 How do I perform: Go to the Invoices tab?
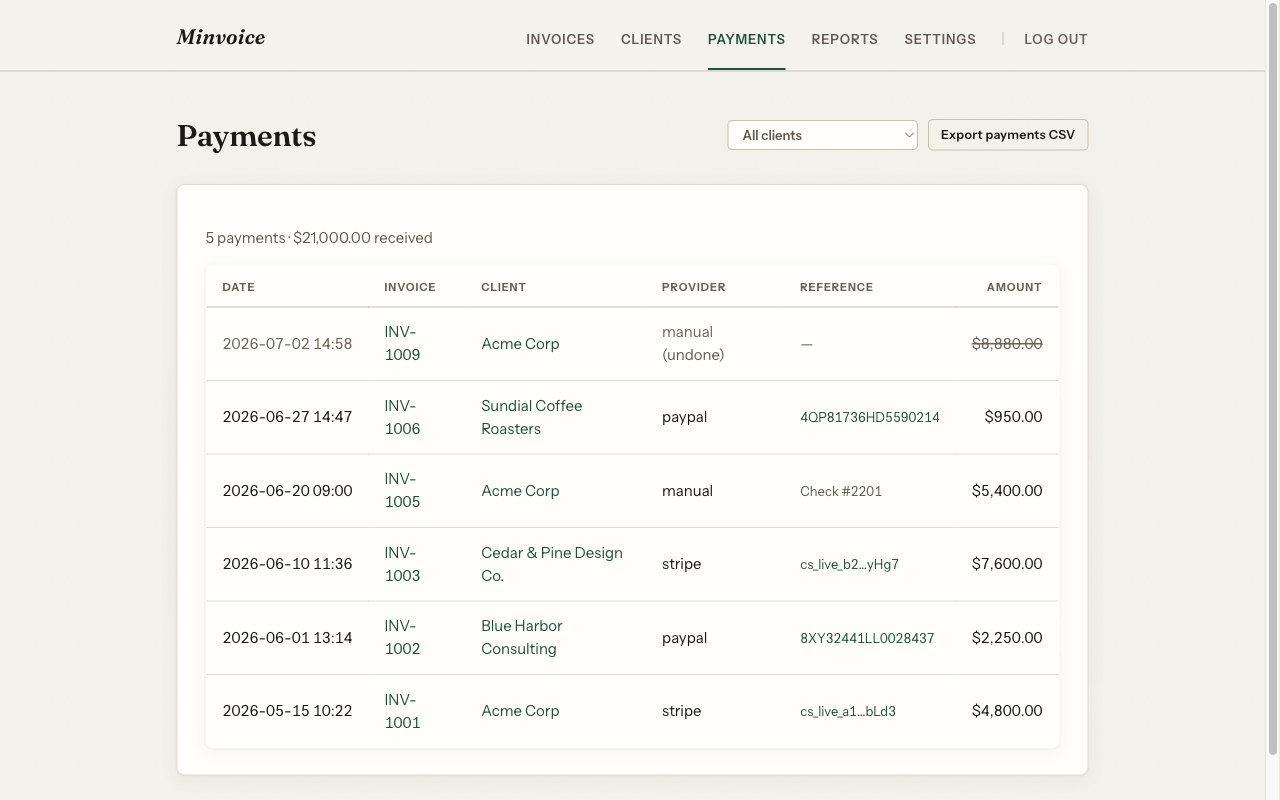560,39
